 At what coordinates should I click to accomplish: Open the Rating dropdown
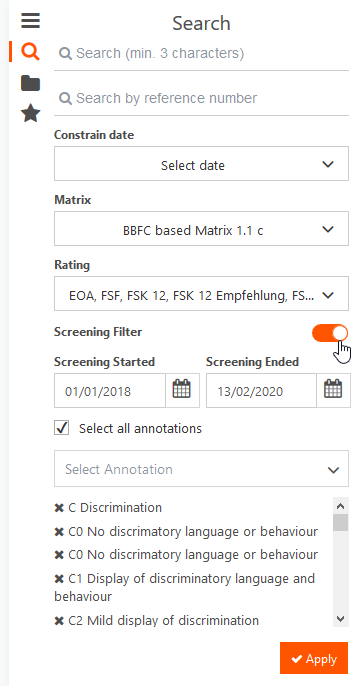click(201, 294)
